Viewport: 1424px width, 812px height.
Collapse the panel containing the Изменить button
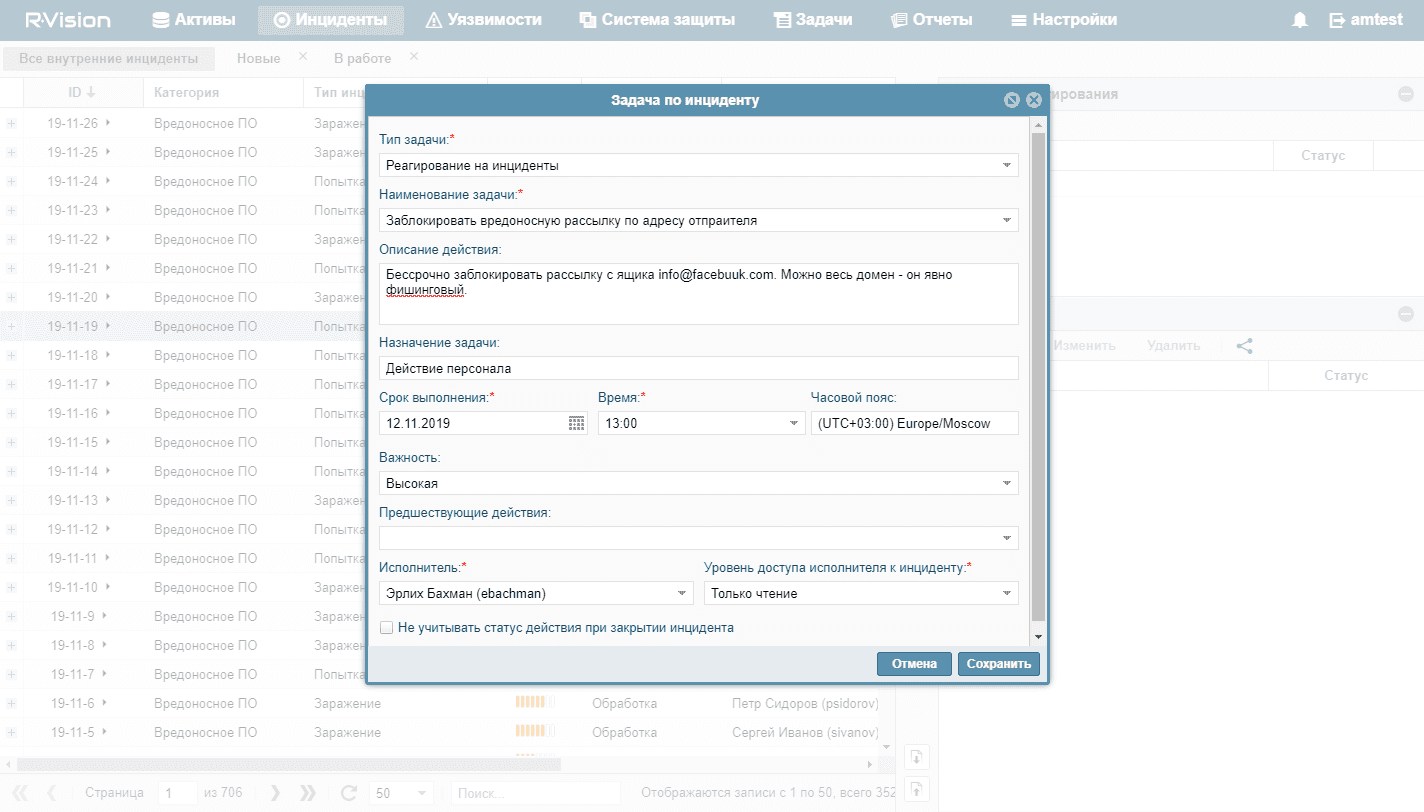pos(1406,314)
